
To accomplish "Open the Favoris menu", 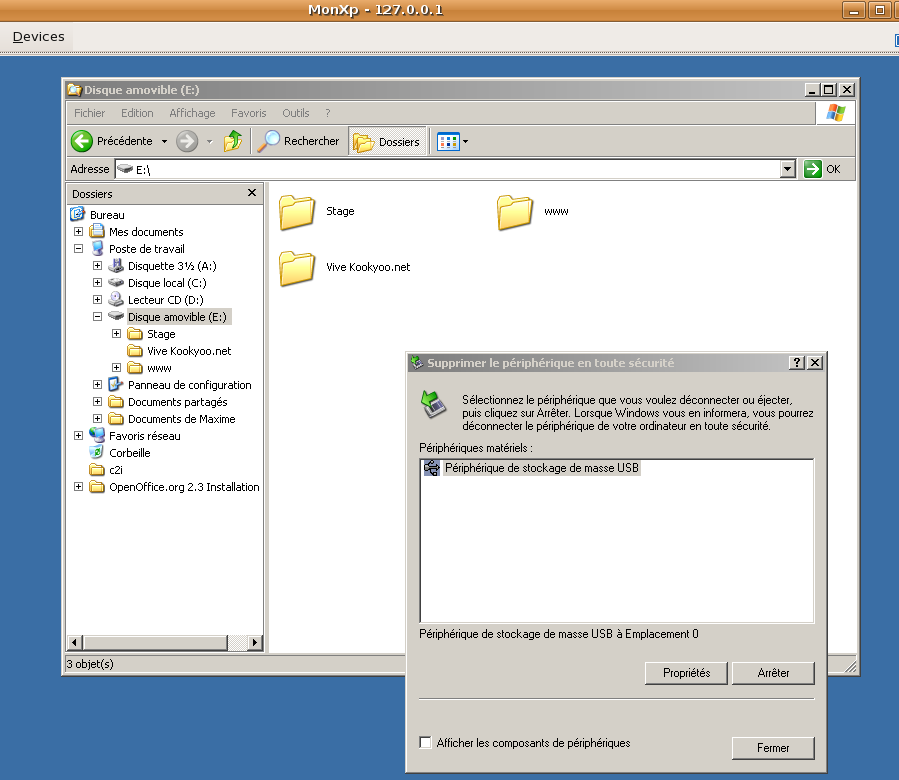I will pyautogui.click(x=248, y=113).
